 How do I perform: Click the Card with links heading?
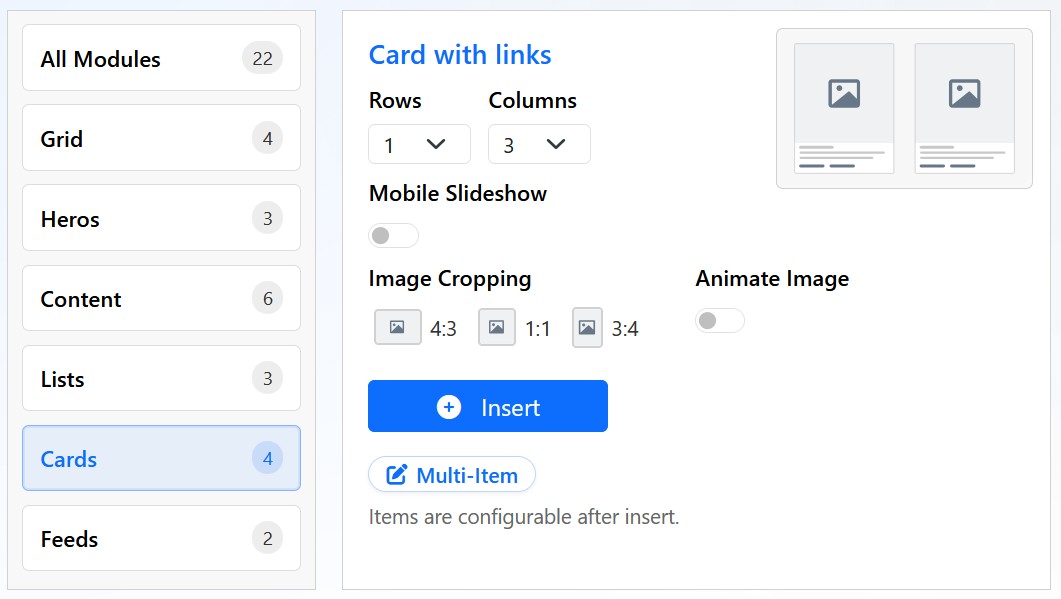point(460,55)
